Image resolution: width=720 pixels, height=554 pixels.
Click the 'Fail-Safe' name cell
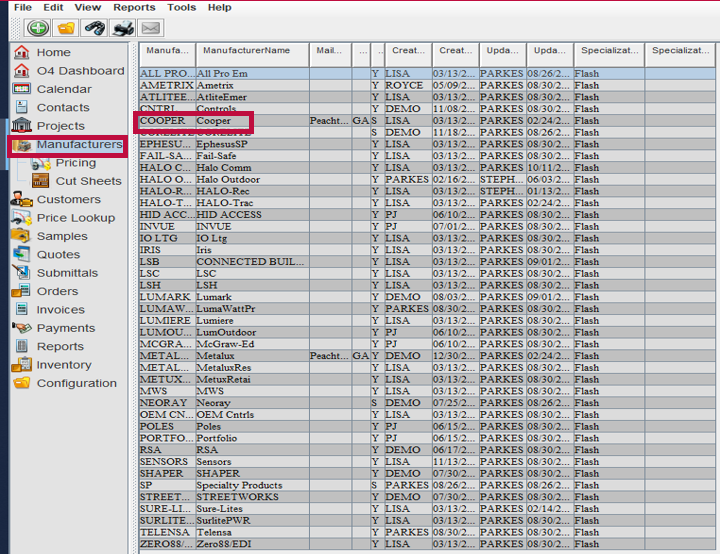point(253,156)
